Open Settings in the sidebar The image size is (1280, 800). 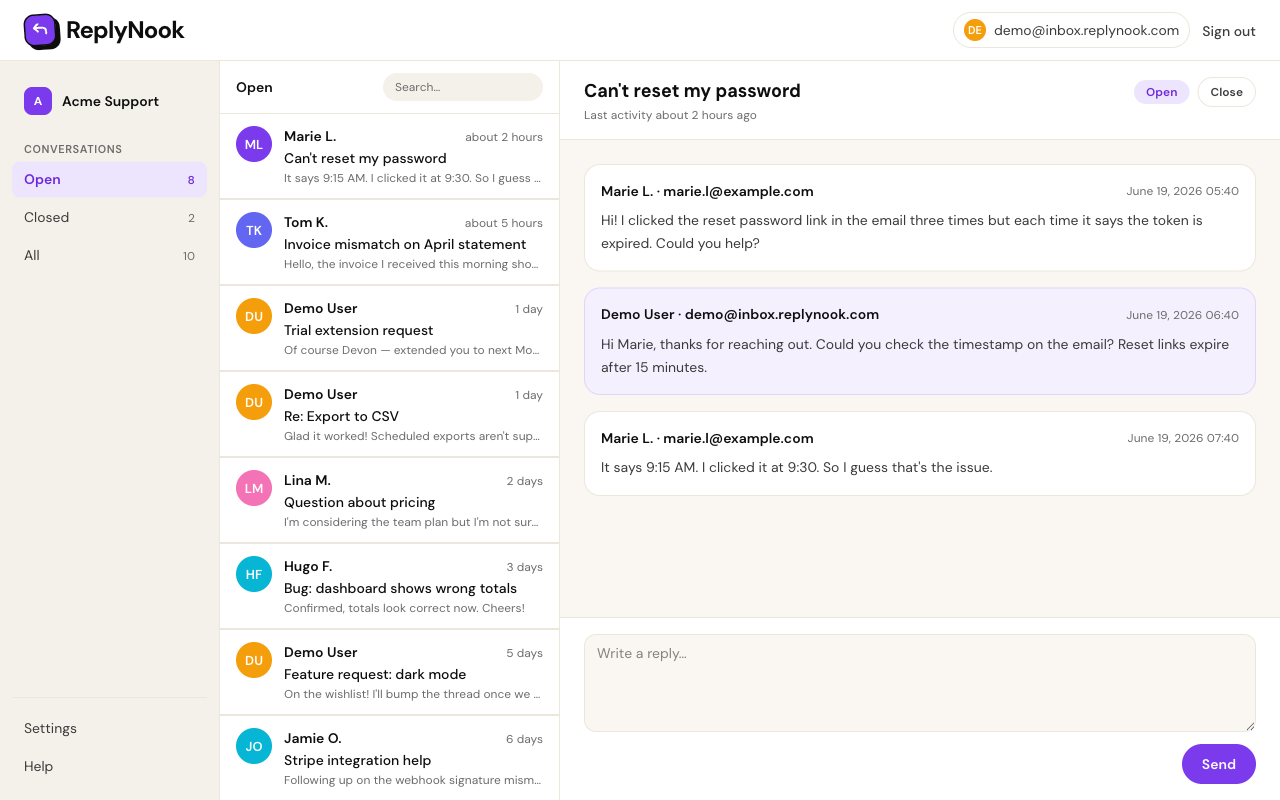109,728
